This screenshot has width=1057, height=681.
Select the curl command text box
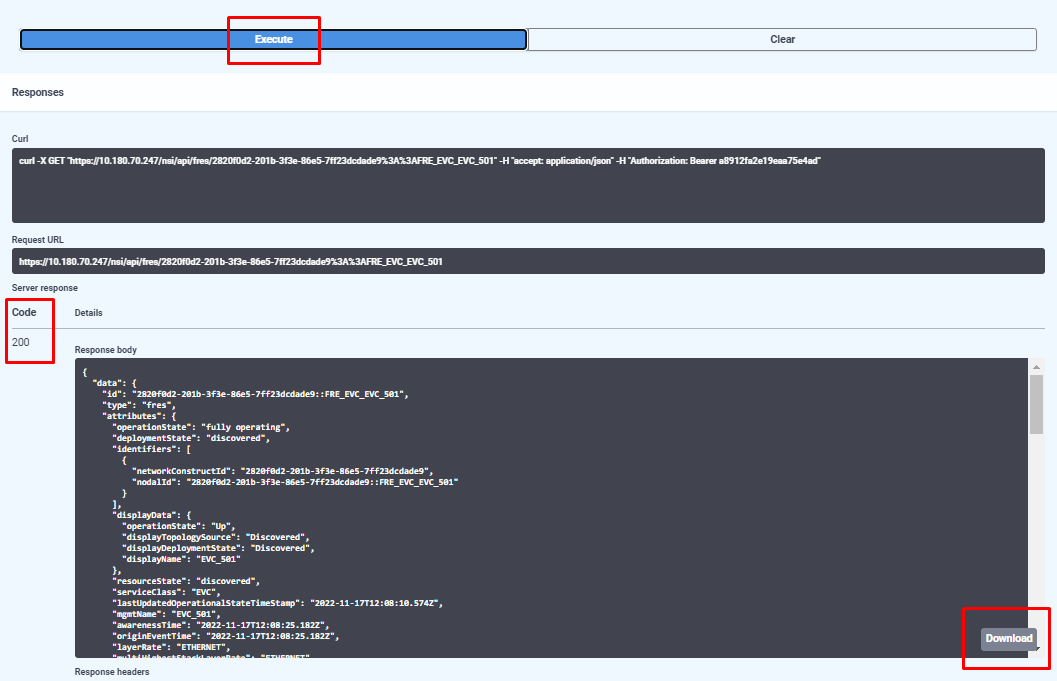pyautogui.click(x=528, y=185)
